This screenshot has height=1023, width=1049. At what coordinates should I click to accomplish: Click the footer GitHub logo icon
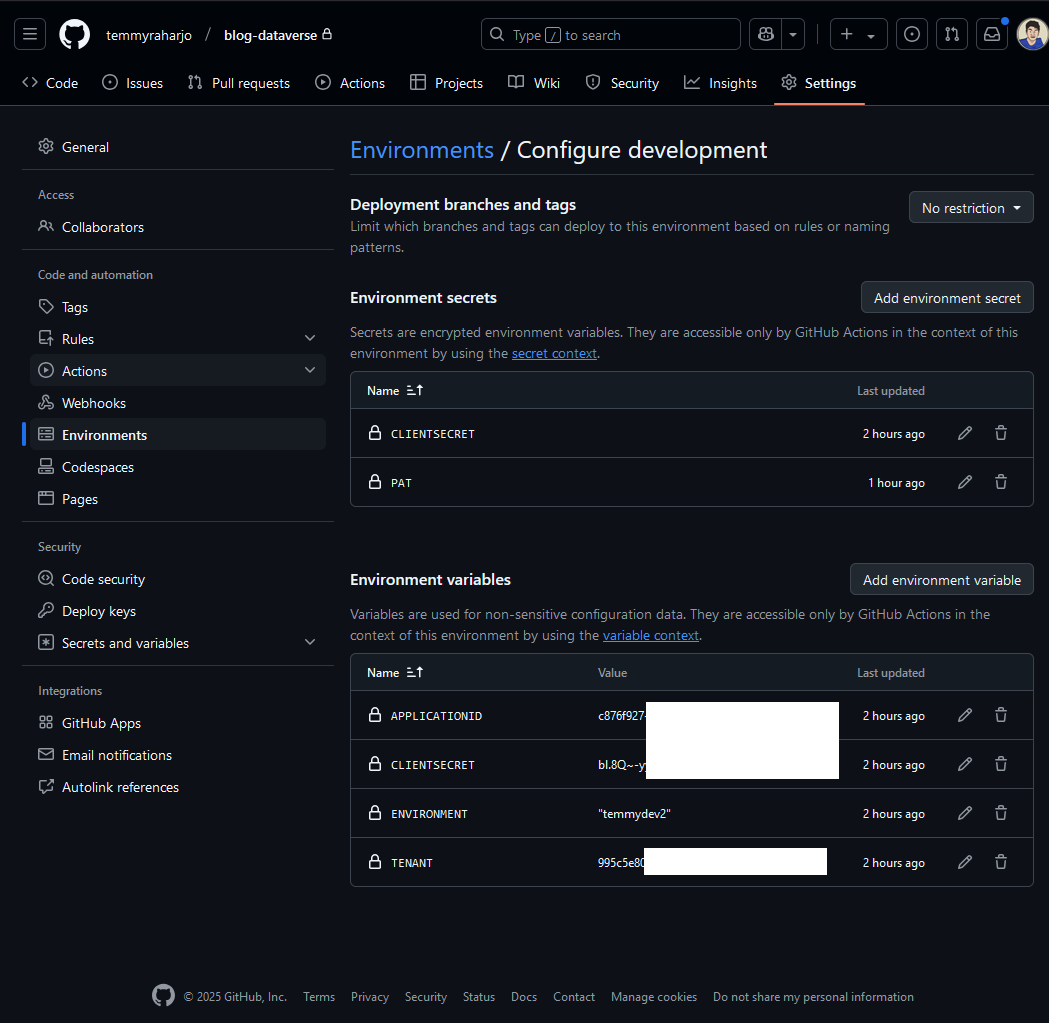pyautogui.click(x=163, y=996)
